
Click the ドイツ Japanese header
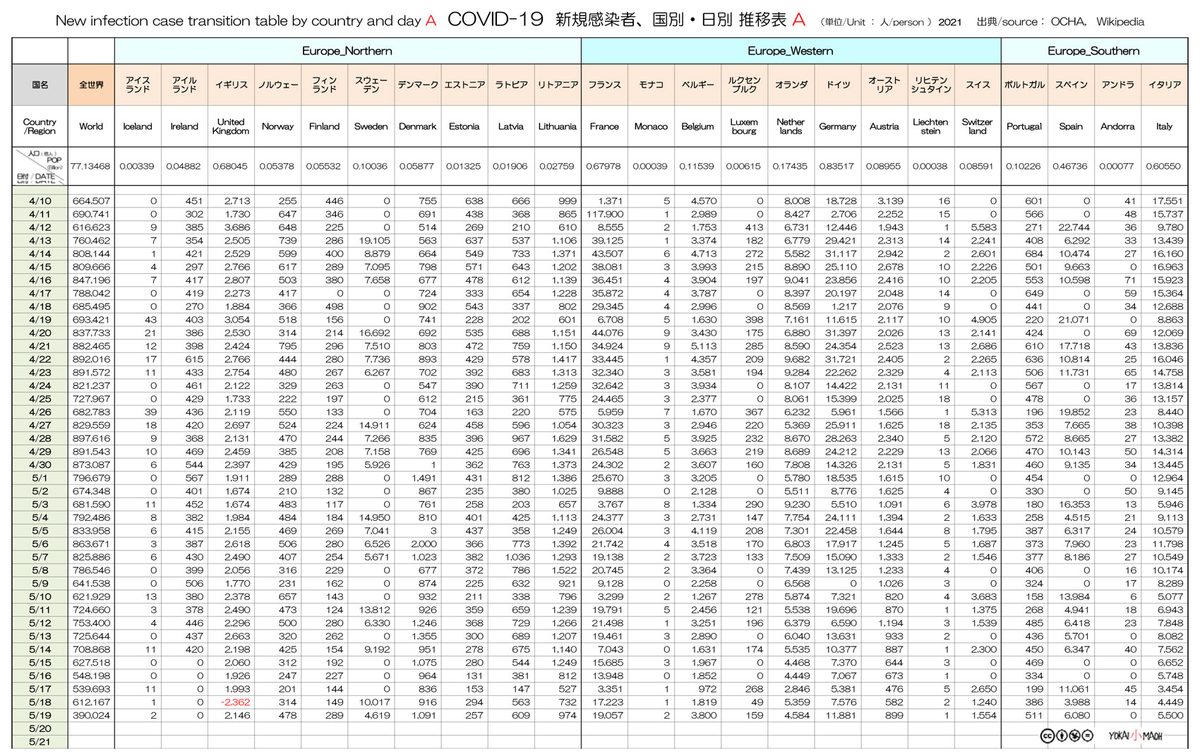tap(837, 86)
